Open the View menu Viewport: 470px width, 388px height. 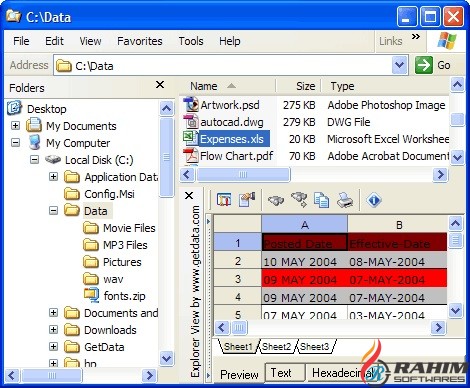pyautogui.click(x=90, y=41)
